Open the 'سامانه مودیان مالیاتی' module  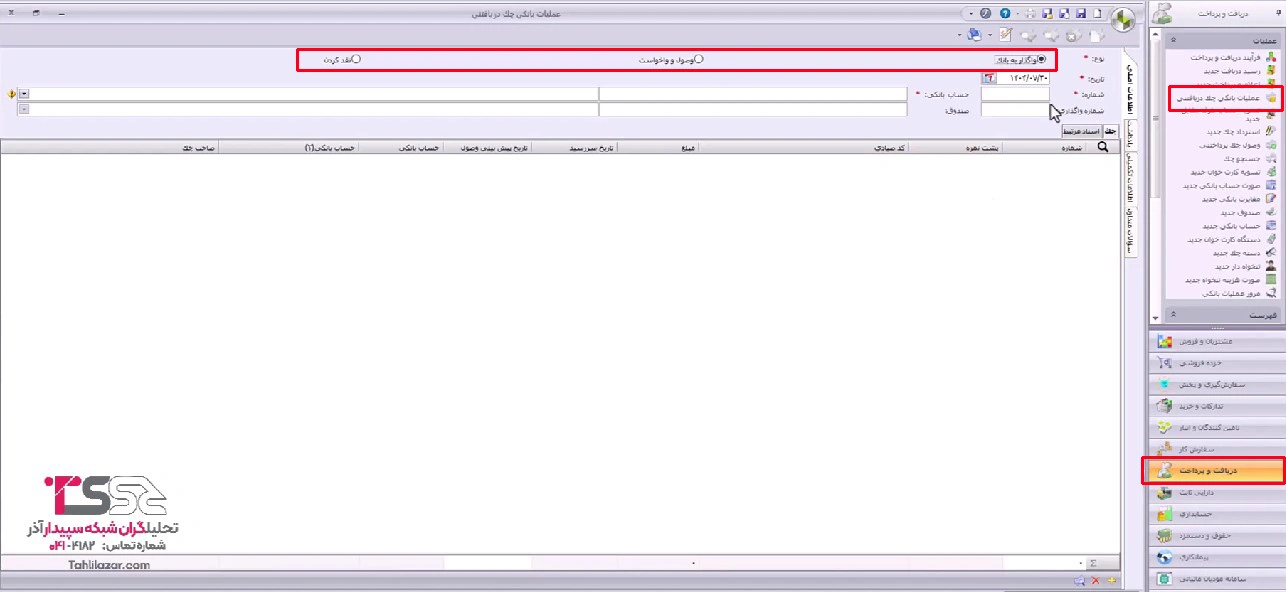[x=1217, y=578]
